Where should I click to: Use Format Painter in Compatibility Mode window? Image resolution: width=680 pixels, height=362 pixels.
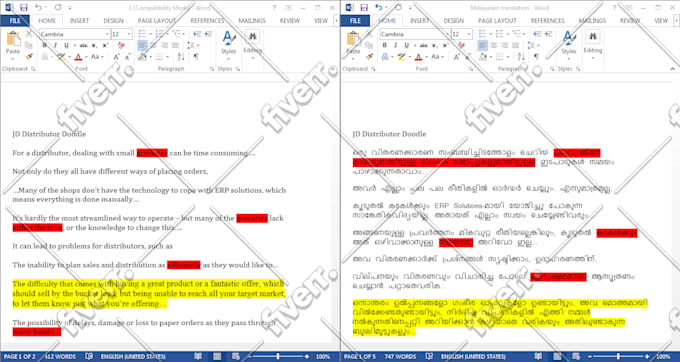pos(29,57)
